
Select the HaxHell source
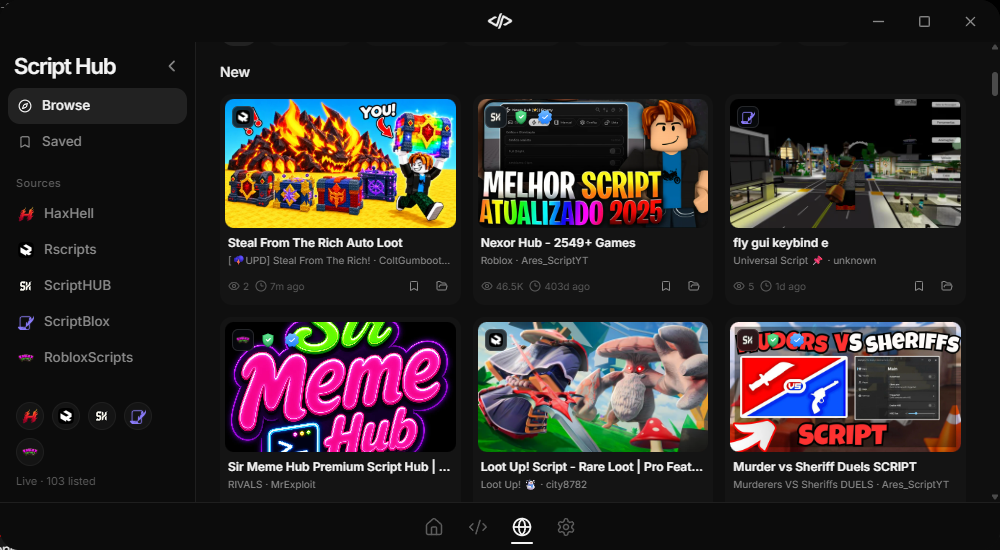98,214
